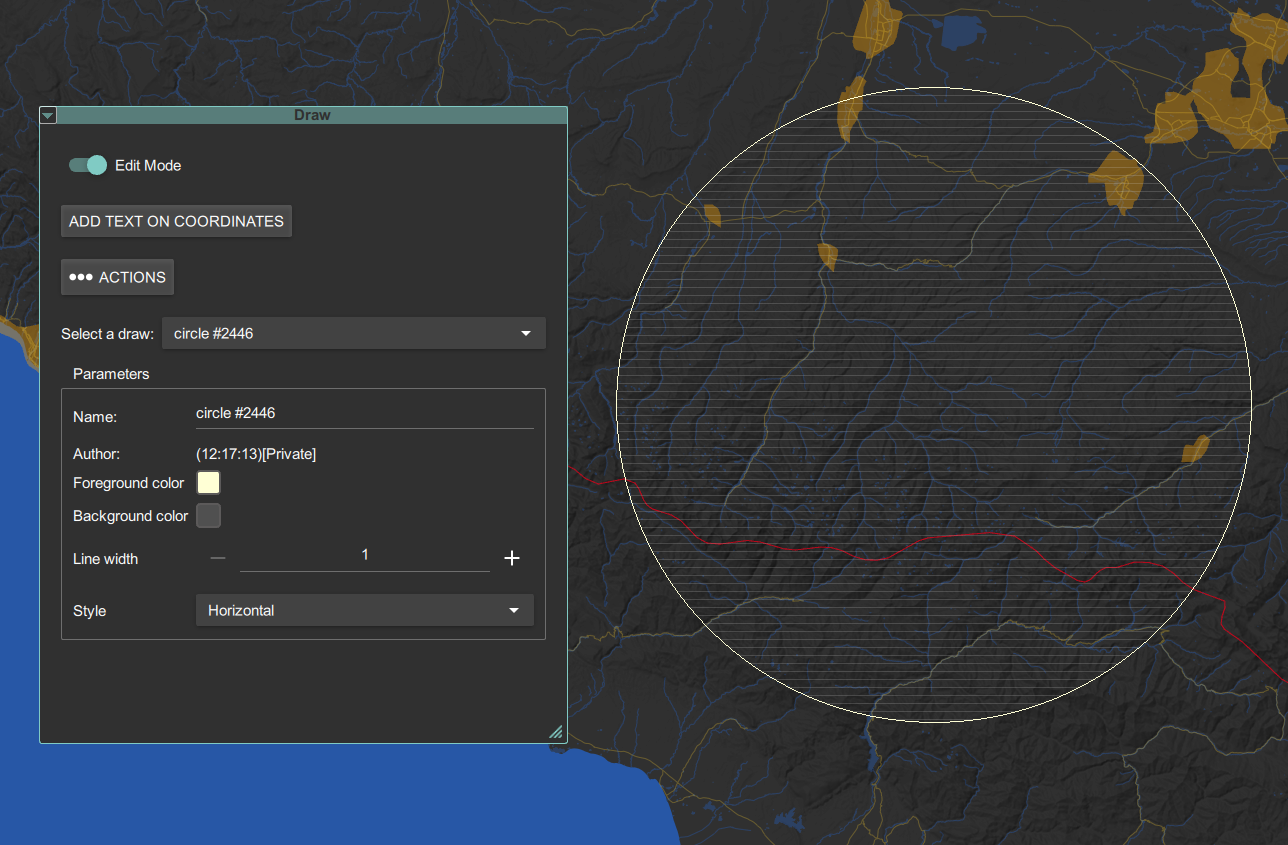Click the Line width value field
The height and width of the screenshot is (845, 1288).
coord(365,556)
